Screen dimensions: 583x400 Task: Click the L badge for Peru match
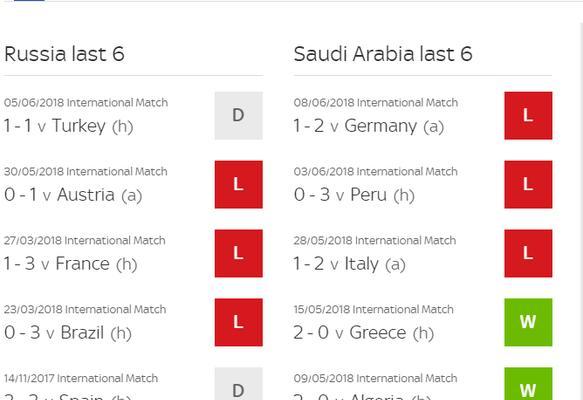[528, 184]
